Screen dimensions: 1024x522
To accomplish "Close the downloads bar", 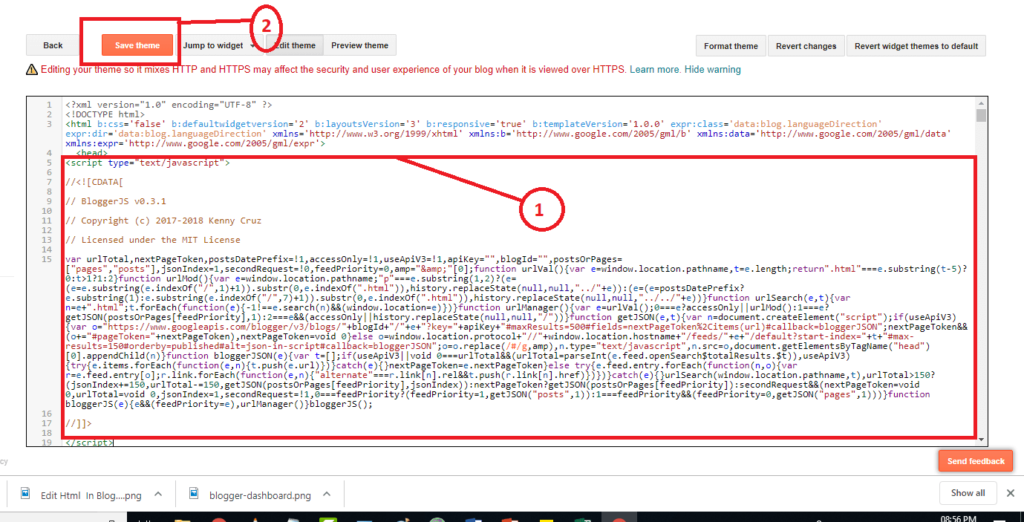I will pyautogui.click(x=1010, y=493).
